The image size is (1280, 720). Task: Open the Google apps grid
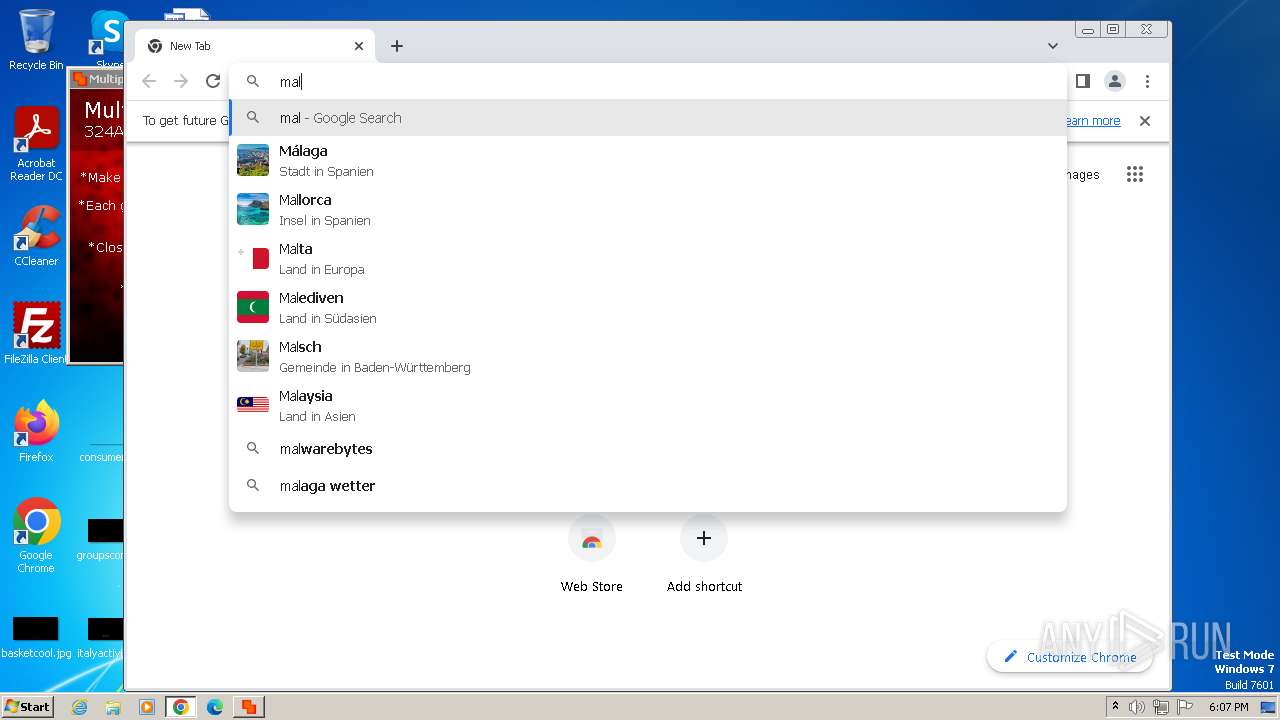pos(1134,175)
